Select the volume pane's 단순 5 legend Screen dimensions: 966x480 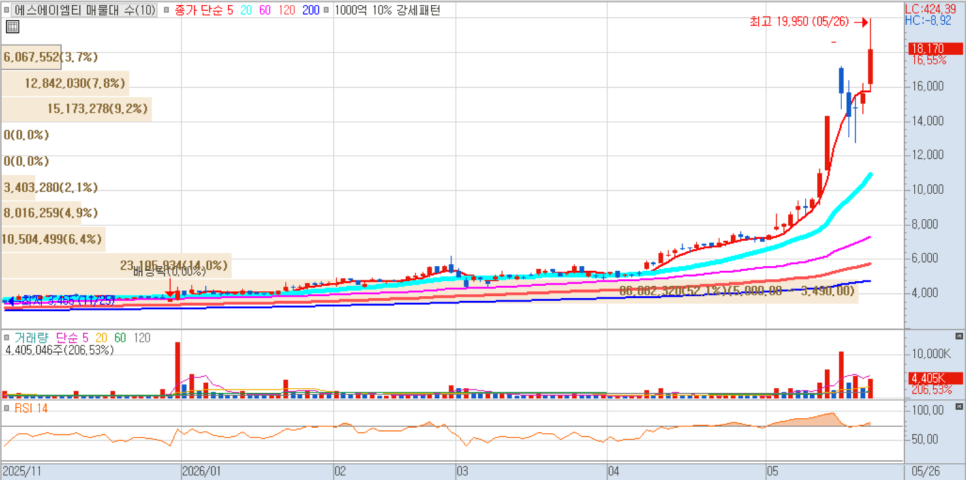pyautogui.click(x=73, y=338)
